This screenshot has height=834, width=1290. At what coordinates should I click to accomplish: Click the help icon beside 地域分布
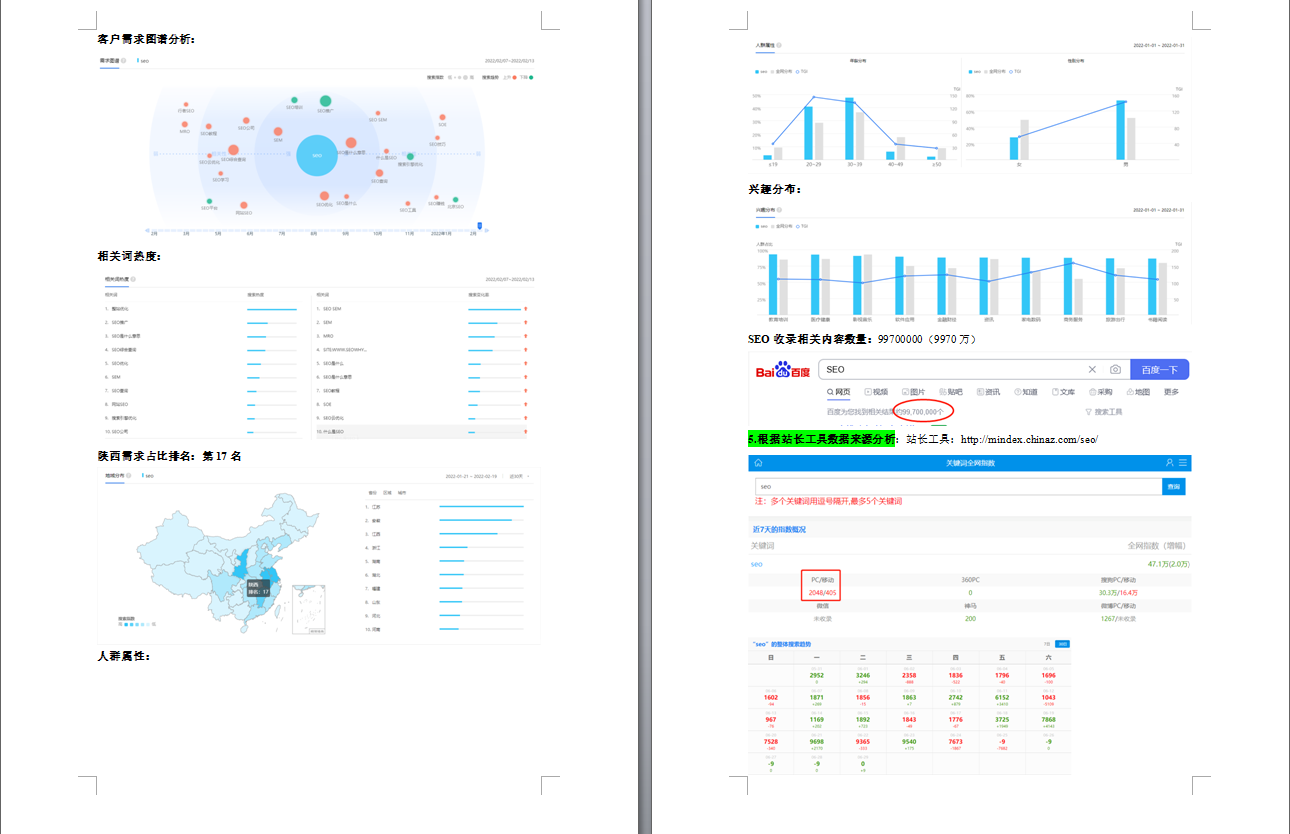point(130,476)
